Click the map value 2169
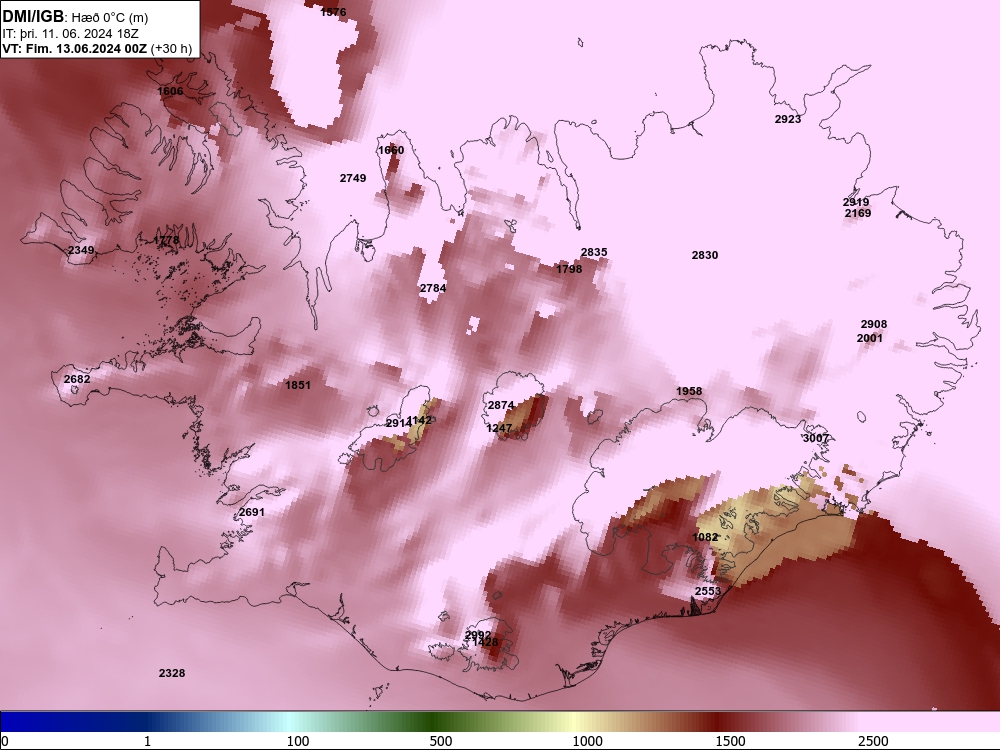The width and height of the screenshot is (1000, 750). (858, 213)
